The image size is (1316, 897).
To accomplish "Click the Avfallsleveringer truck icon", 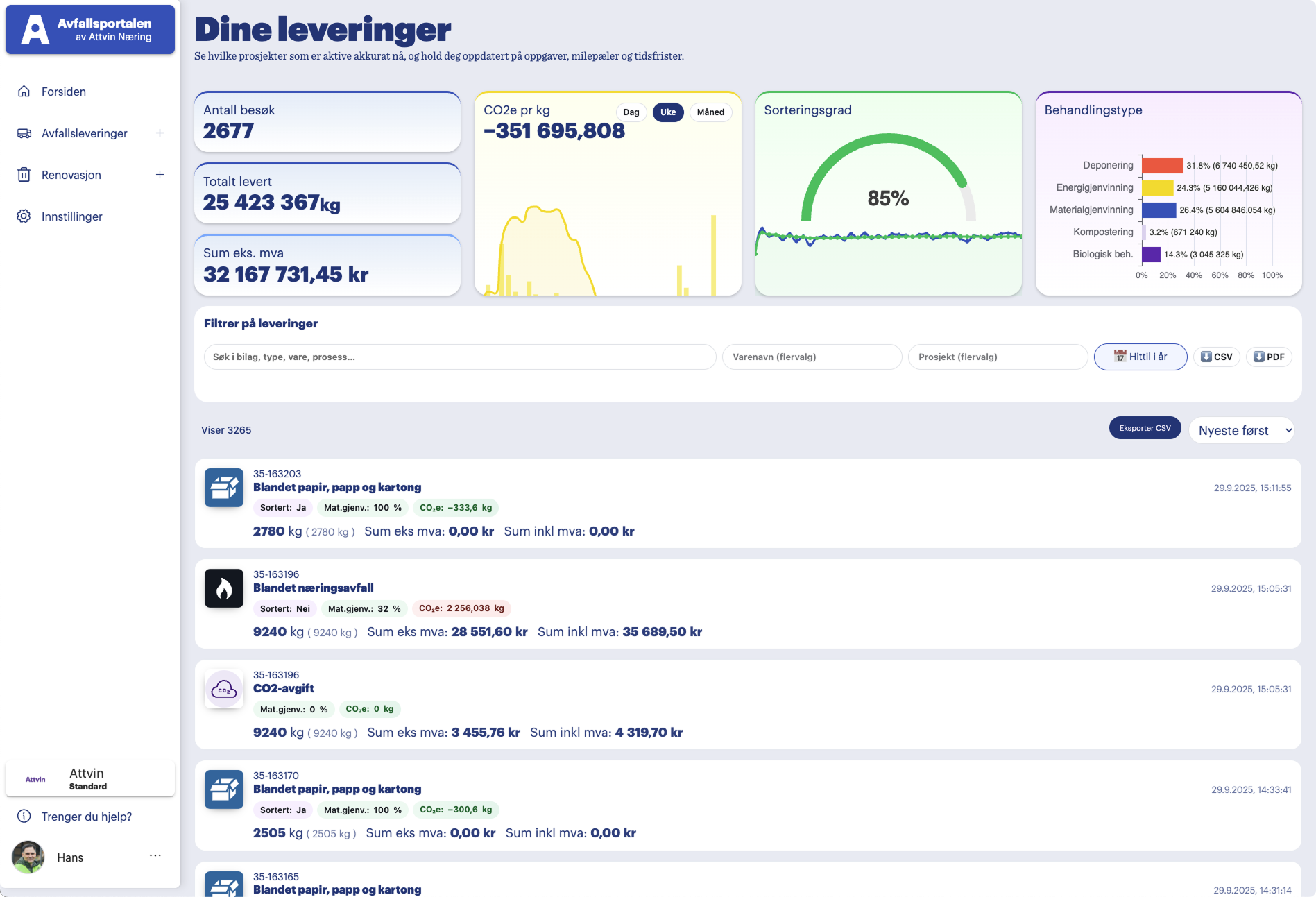I will [x=24, y=133].
